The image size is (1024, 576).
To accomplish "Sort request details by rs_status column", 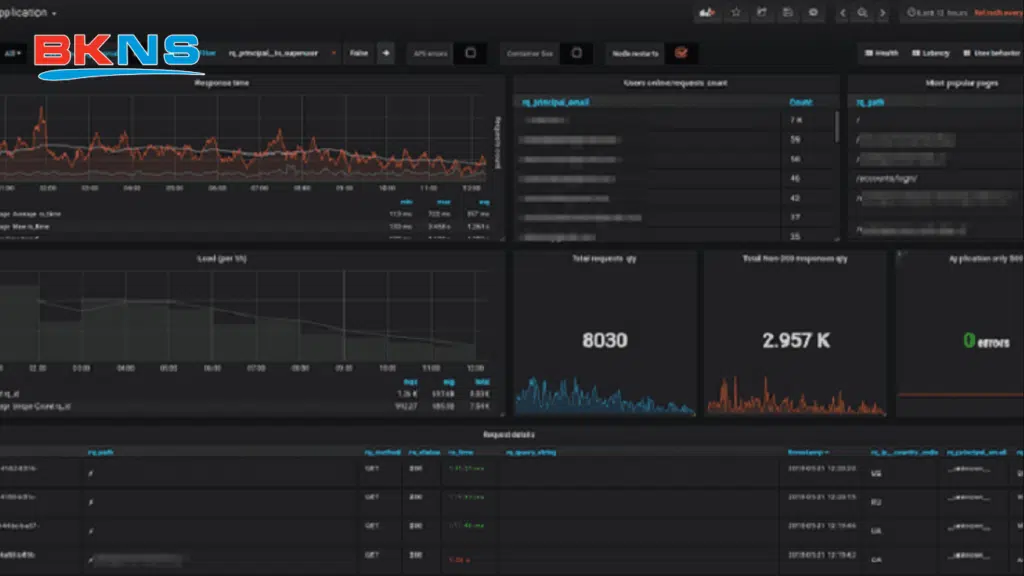I will pyautogui.click(x=424, y=452).
